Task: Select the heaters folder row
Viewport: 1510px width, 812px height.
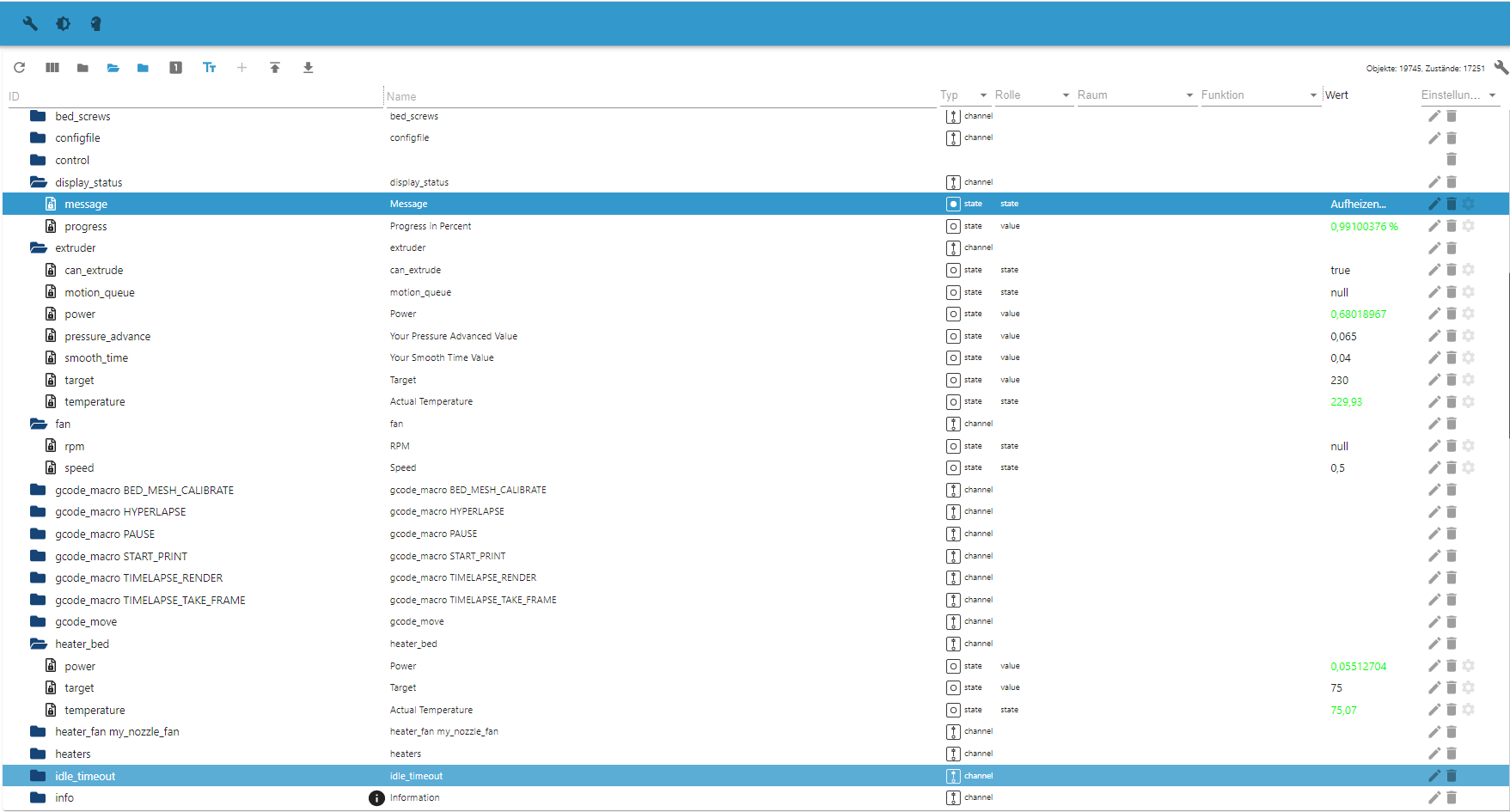Action: tap(755, 754)
